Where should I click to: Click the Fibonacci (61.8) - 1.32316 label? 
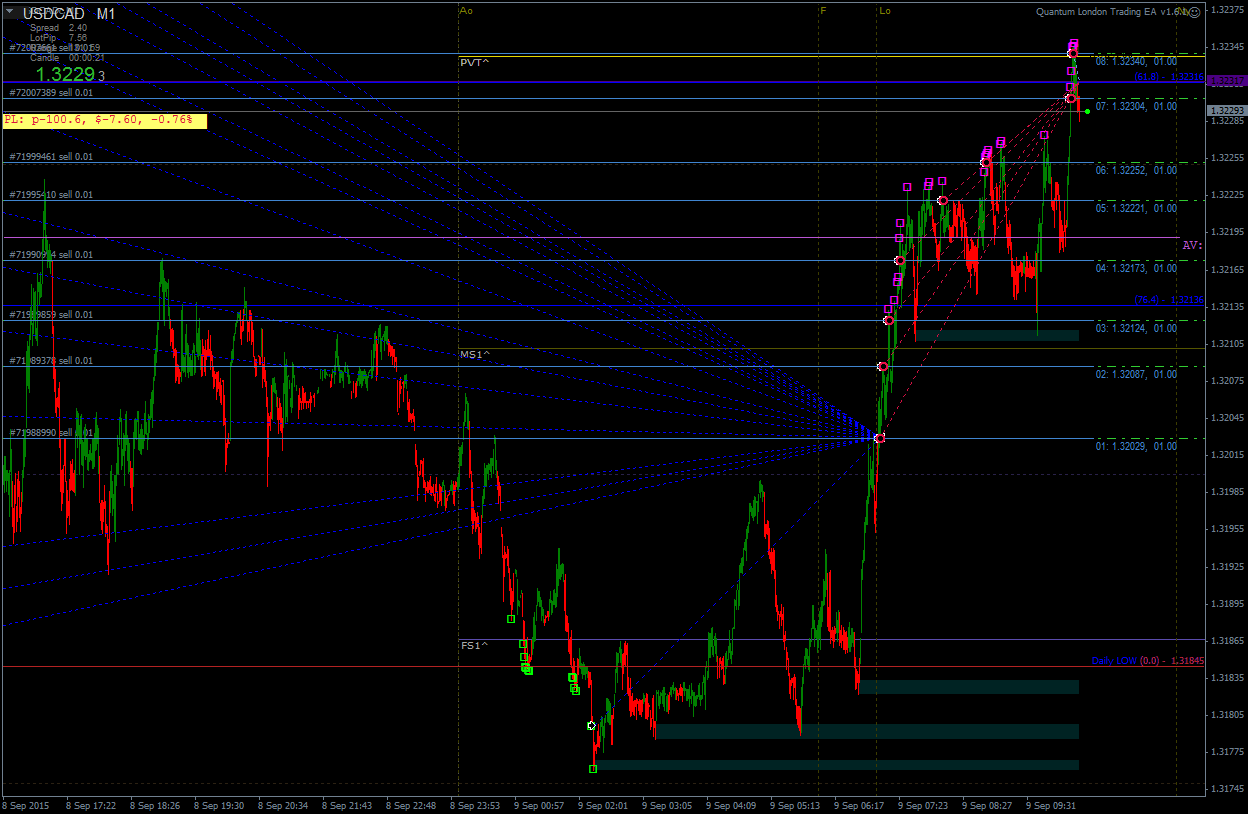tap(1168, 76)
